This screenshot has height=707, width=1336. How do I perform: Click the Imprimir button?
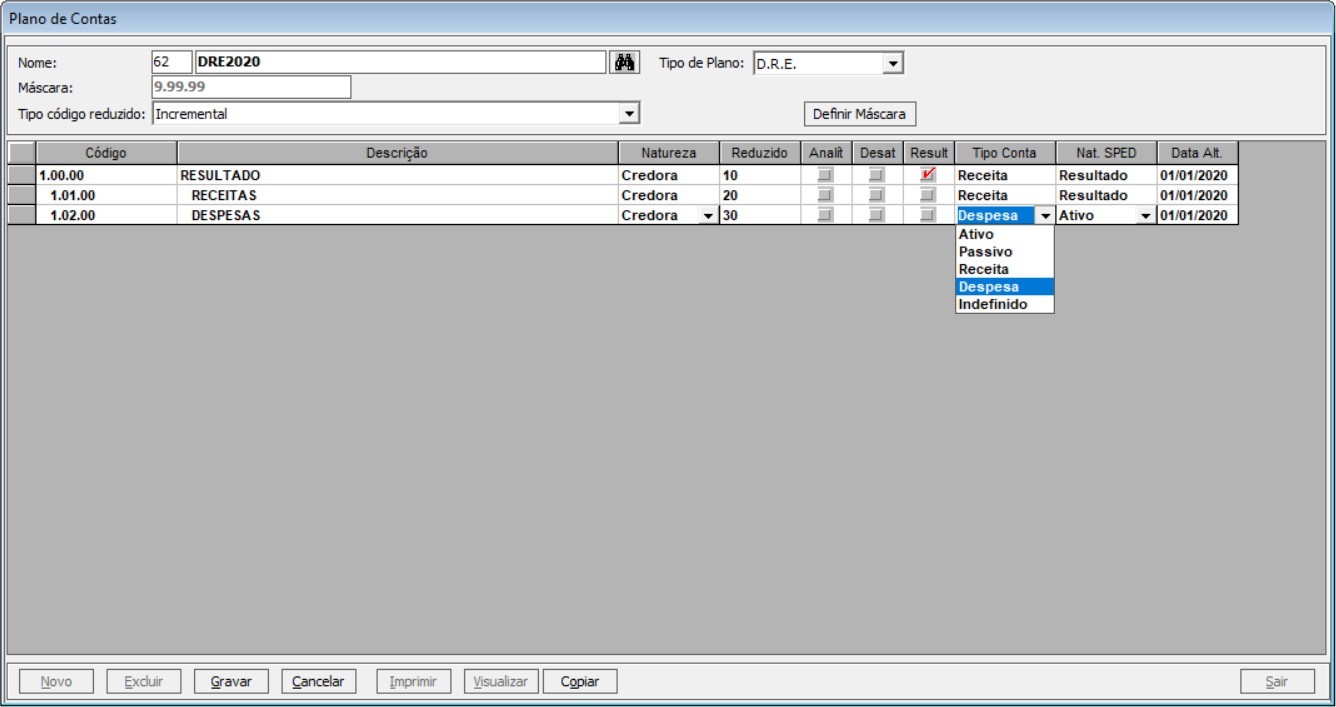click(413, 682)
